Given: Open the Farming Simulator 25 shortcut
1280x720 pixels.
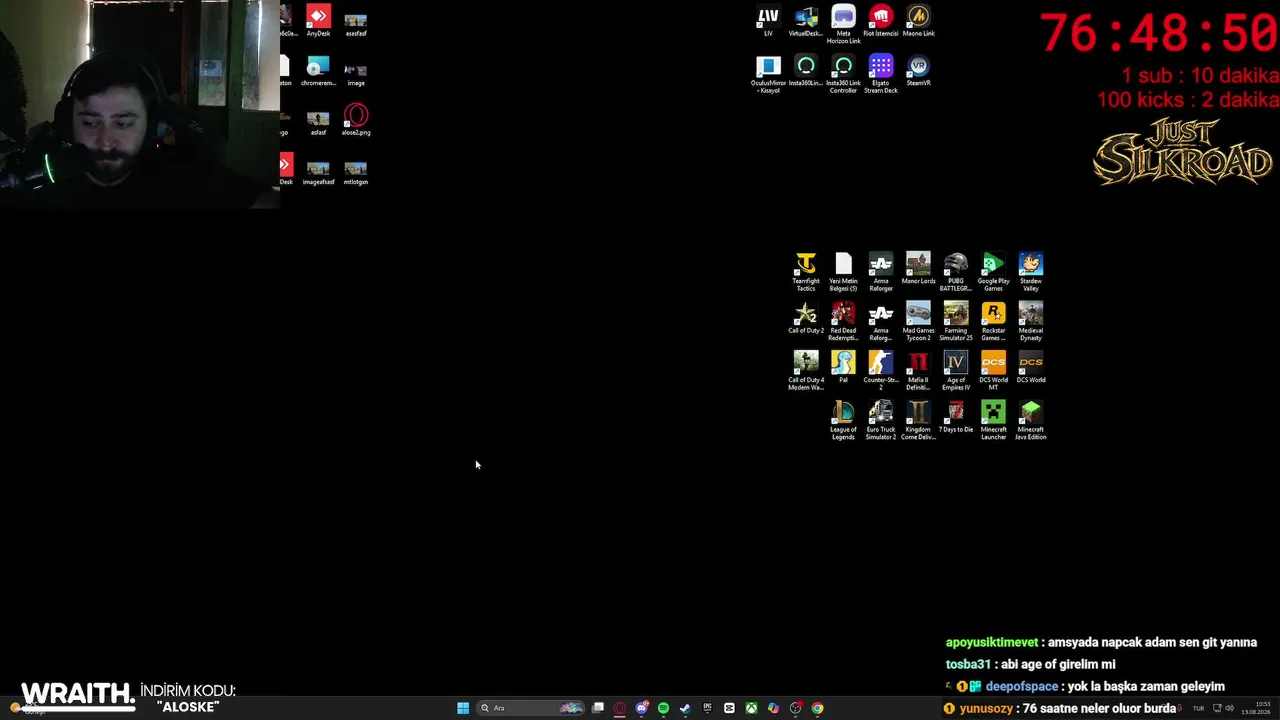Looking at the screenshot, I should coord(956,322).
